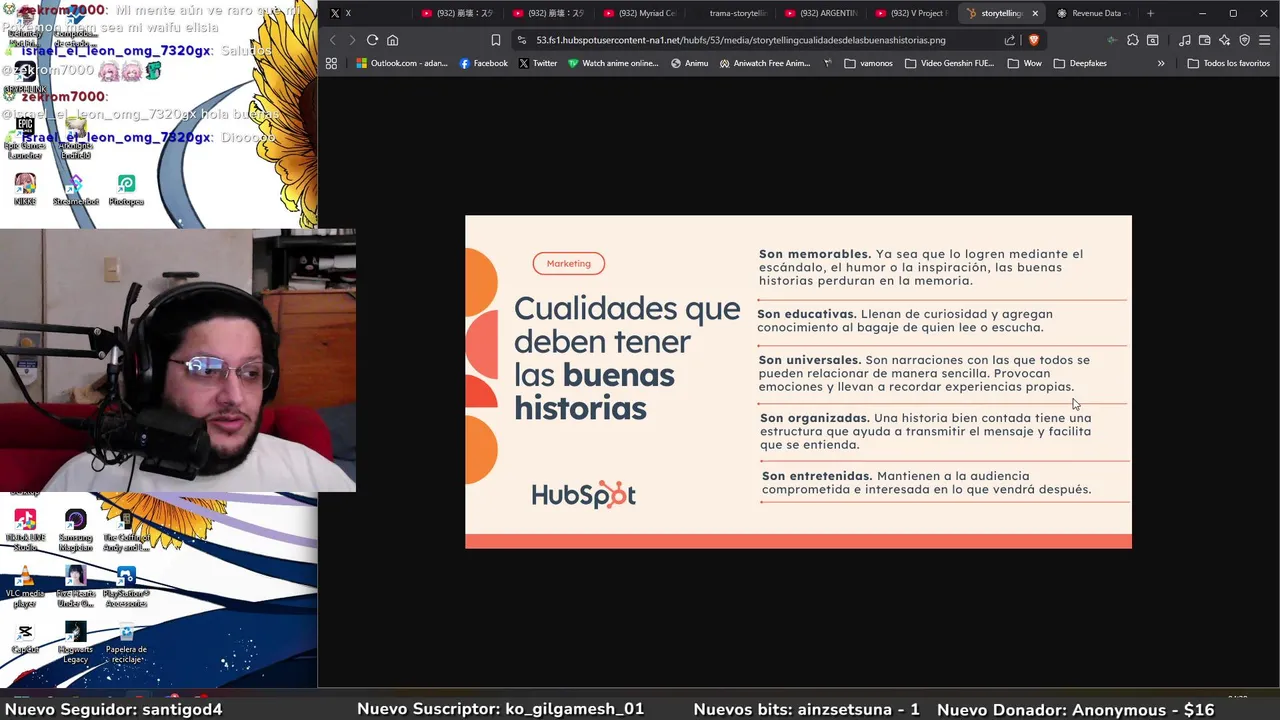Click the Marketing tag on the slide
Image resolution: width=1280 pixels, height=720 pixels.
(568, 263)
